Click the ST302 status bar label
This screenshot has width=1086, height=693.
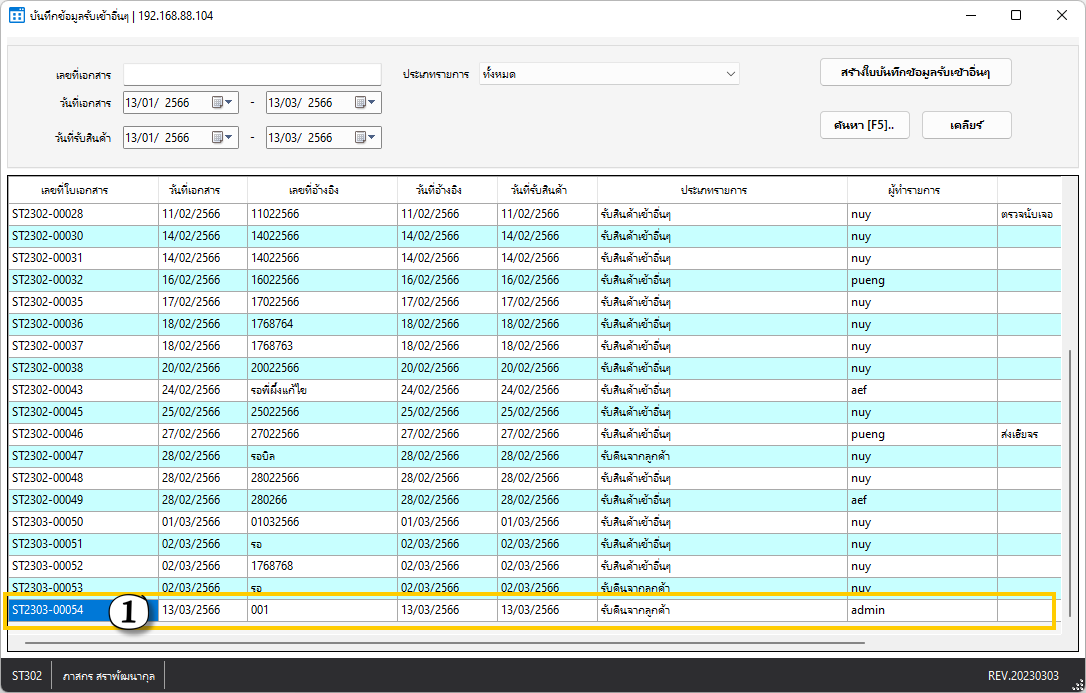pos(27,676)
